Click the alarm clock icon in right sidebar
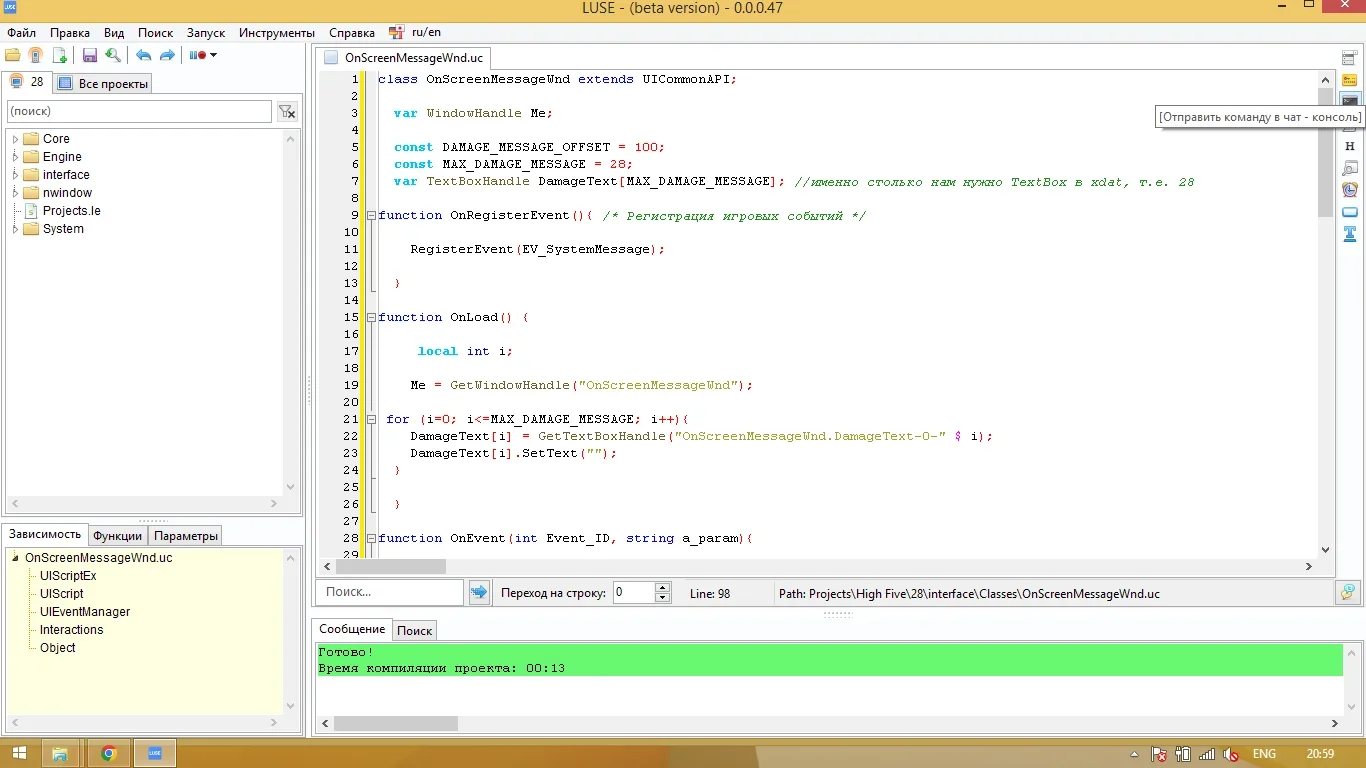The image size is (1366, 768). (x=1350, y=189)
